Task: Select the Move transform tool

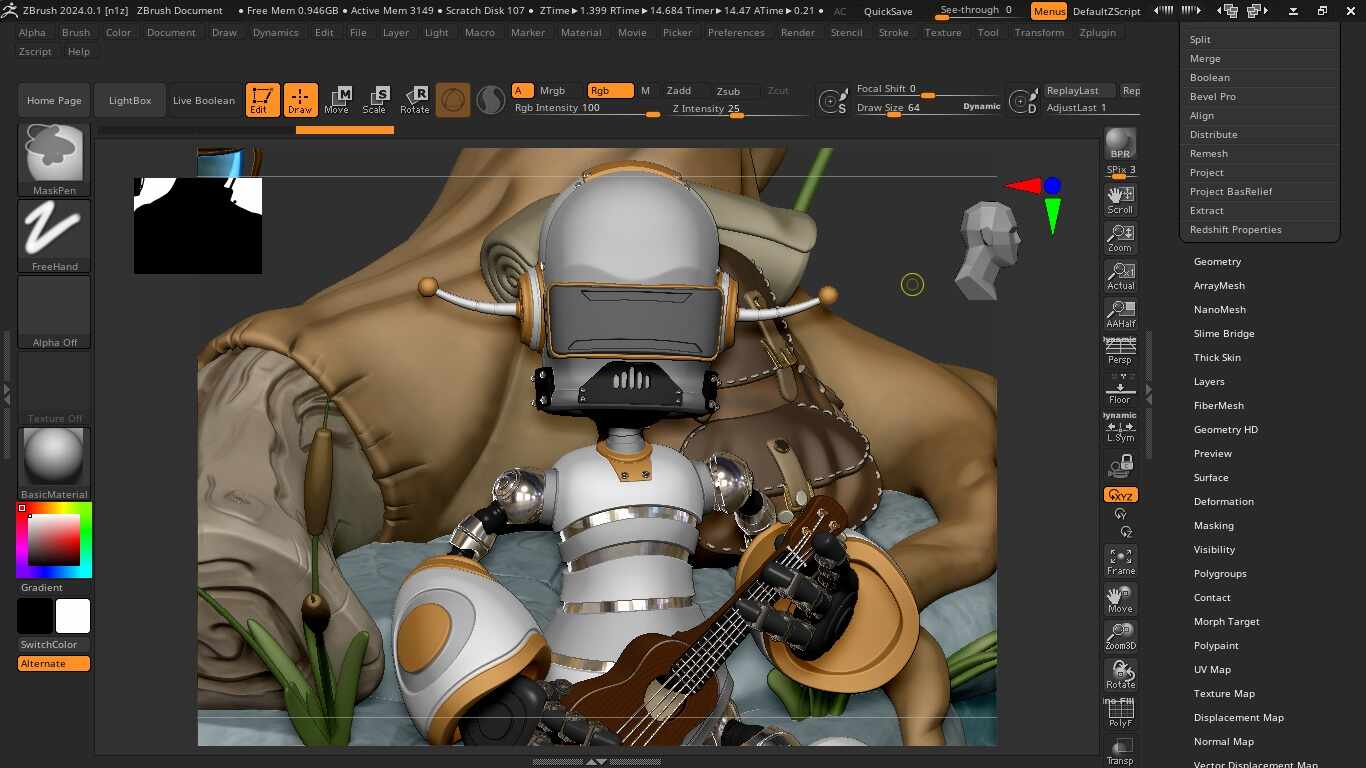Action: point(339,99)
